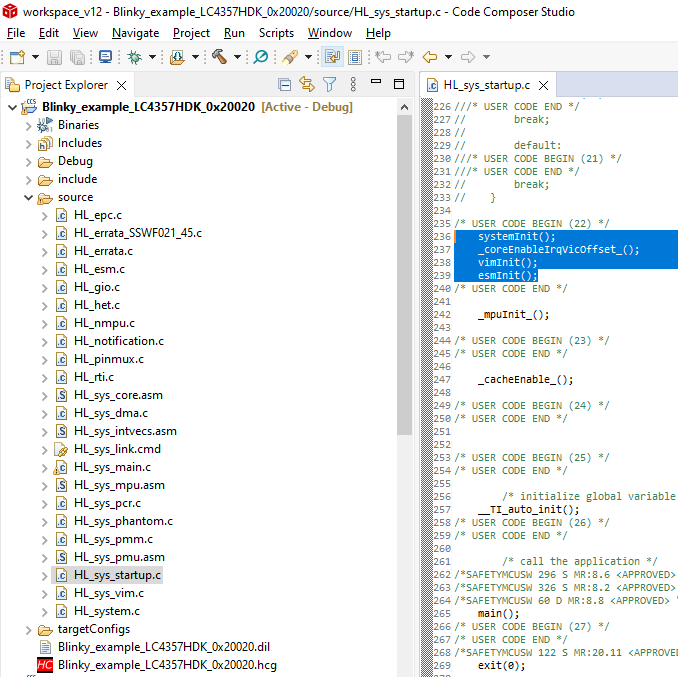Open the File menu
This screenshot has height=677, width=678.
click(x=16, y=33)
